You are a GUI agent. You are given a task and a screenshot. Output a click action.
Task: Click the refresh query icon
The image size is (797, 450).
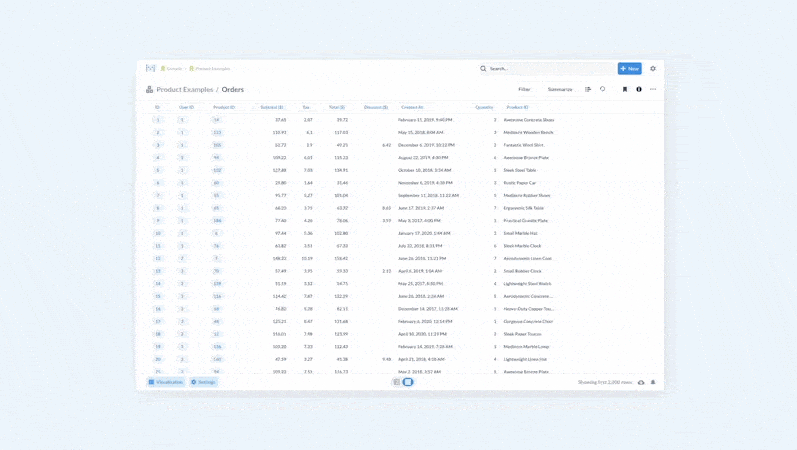coord(602,89)
